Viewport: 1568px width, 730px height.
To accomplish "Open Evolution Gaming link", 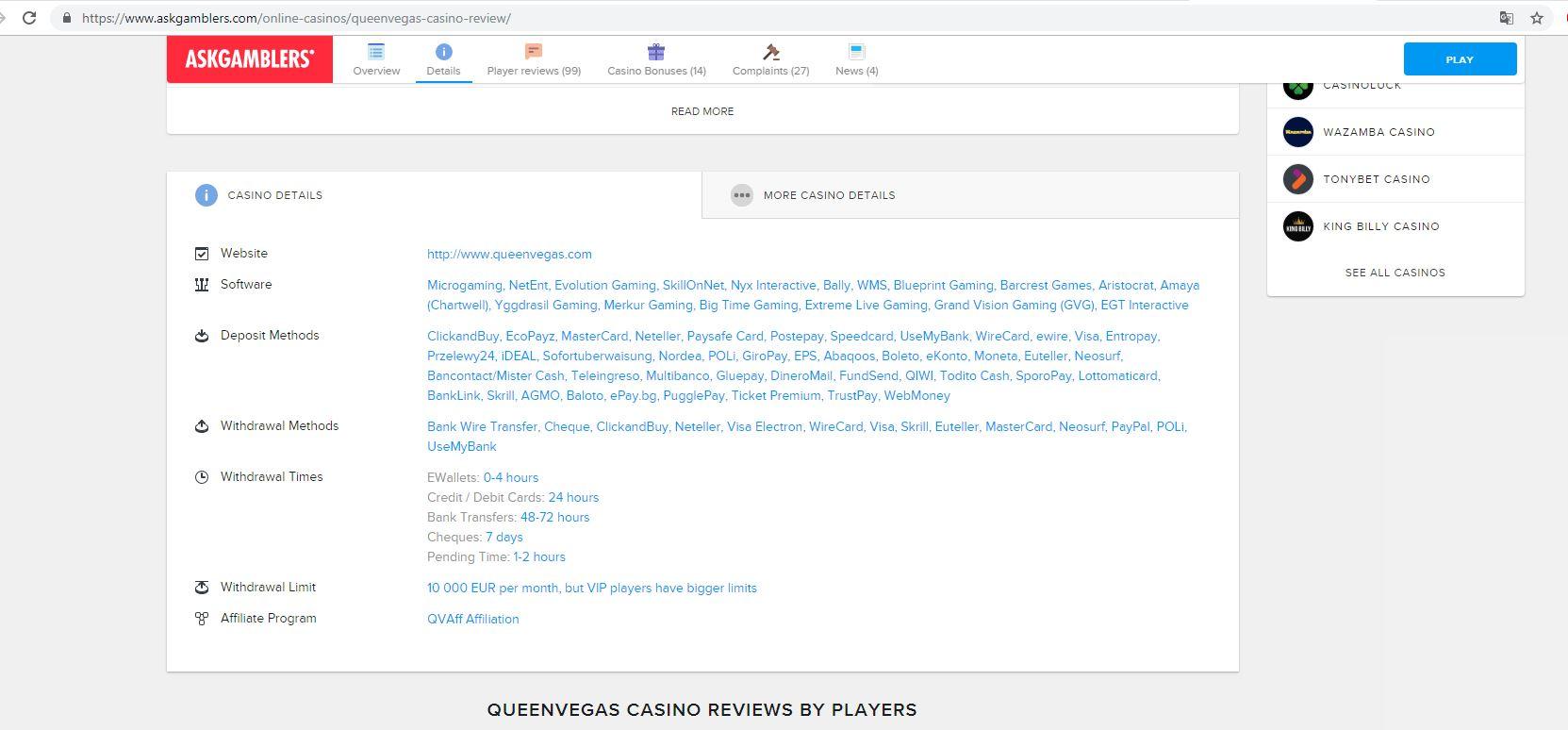I will pos(605,285).
